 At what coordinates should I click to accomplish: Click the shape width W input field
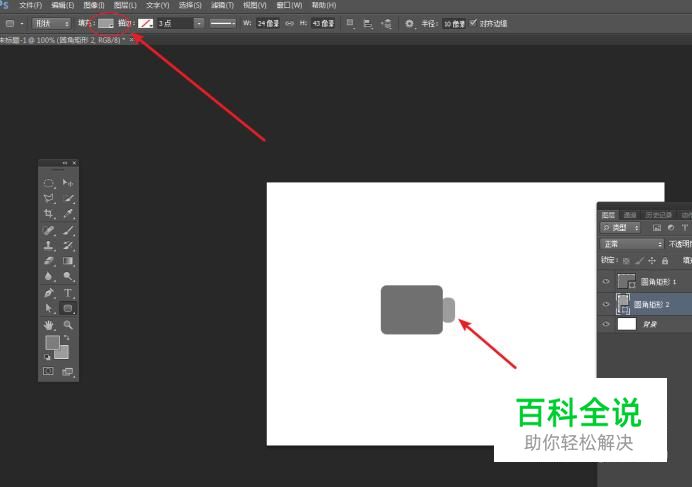(x=267, y=22)
